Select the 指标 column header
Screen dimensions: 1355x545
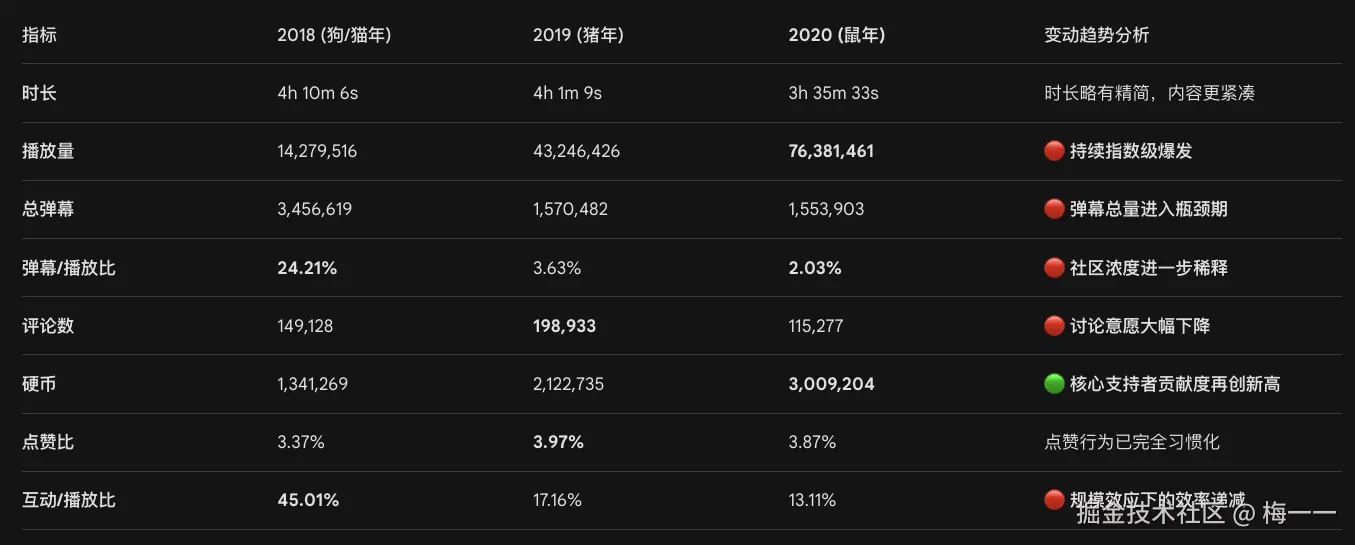[x=40, y=35]
